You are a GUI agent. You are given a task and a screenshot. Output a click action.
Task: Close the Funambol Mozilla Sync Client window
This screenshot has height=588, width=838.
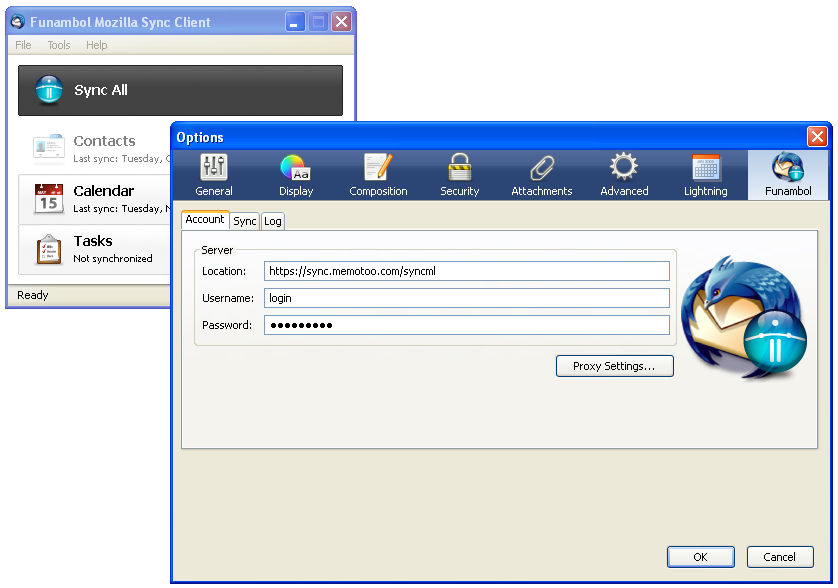point(342,22)
